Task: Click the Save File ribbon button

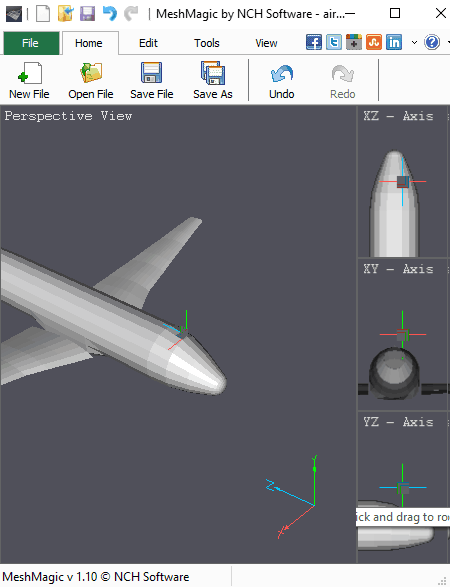Action: click(152, 80)
